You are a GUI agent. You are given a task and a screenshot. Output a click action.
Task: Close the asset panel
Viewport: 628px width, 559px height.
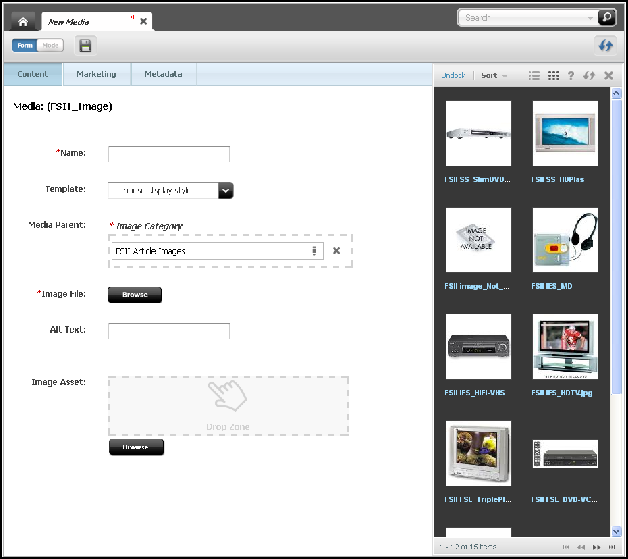[x=608, y=75]
